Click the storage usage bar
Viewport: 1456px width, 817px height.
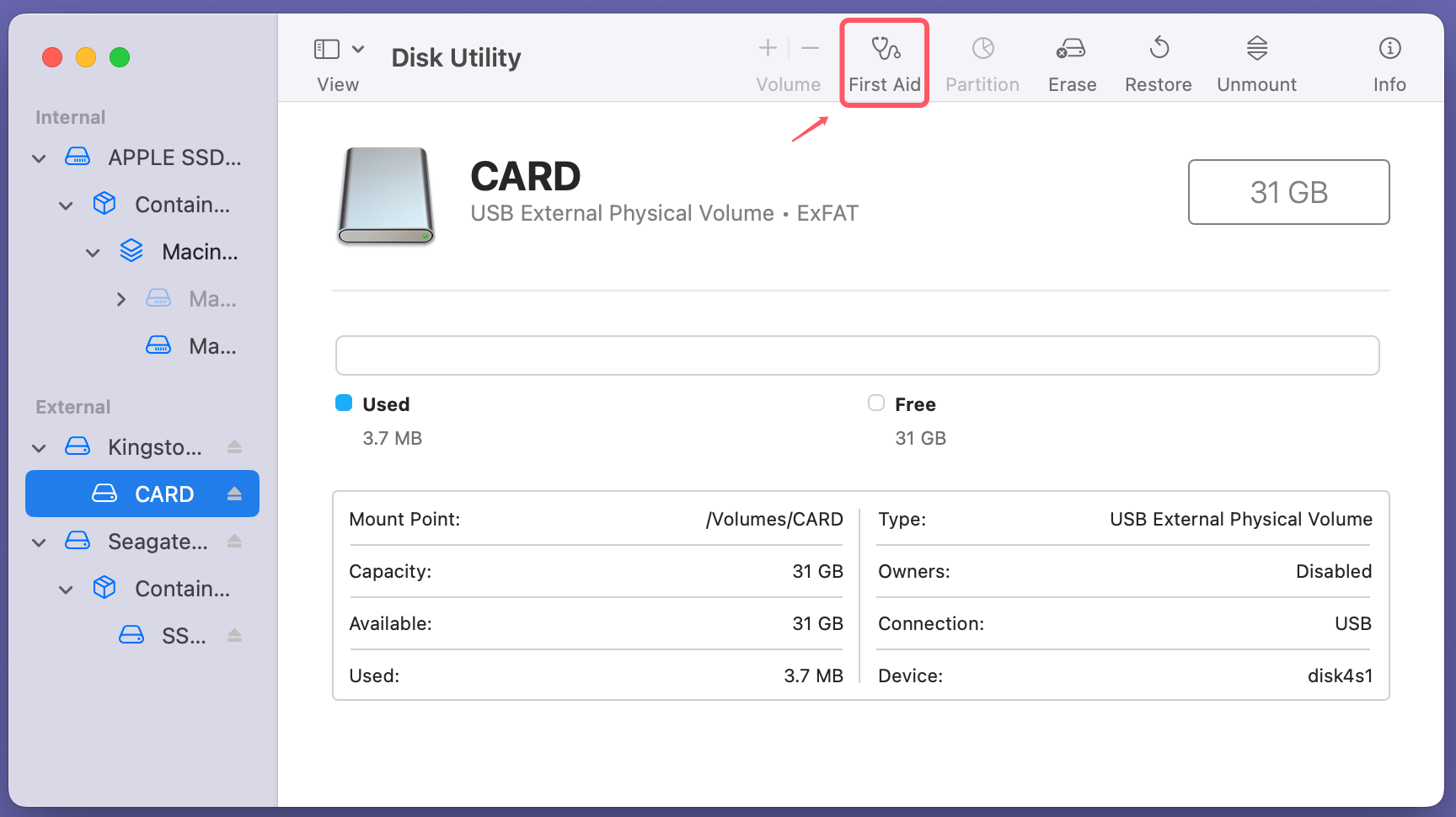coord(857,355)
